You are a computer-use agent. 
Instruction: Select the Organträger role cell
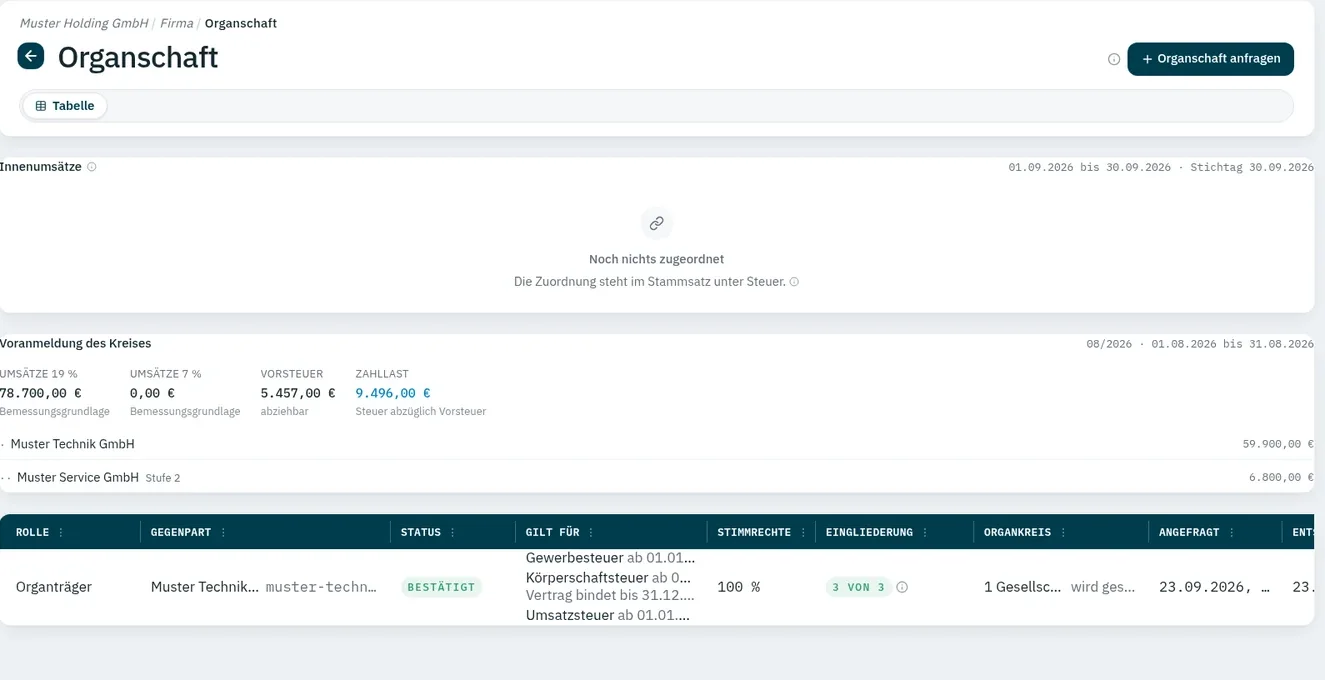point(54,587)
